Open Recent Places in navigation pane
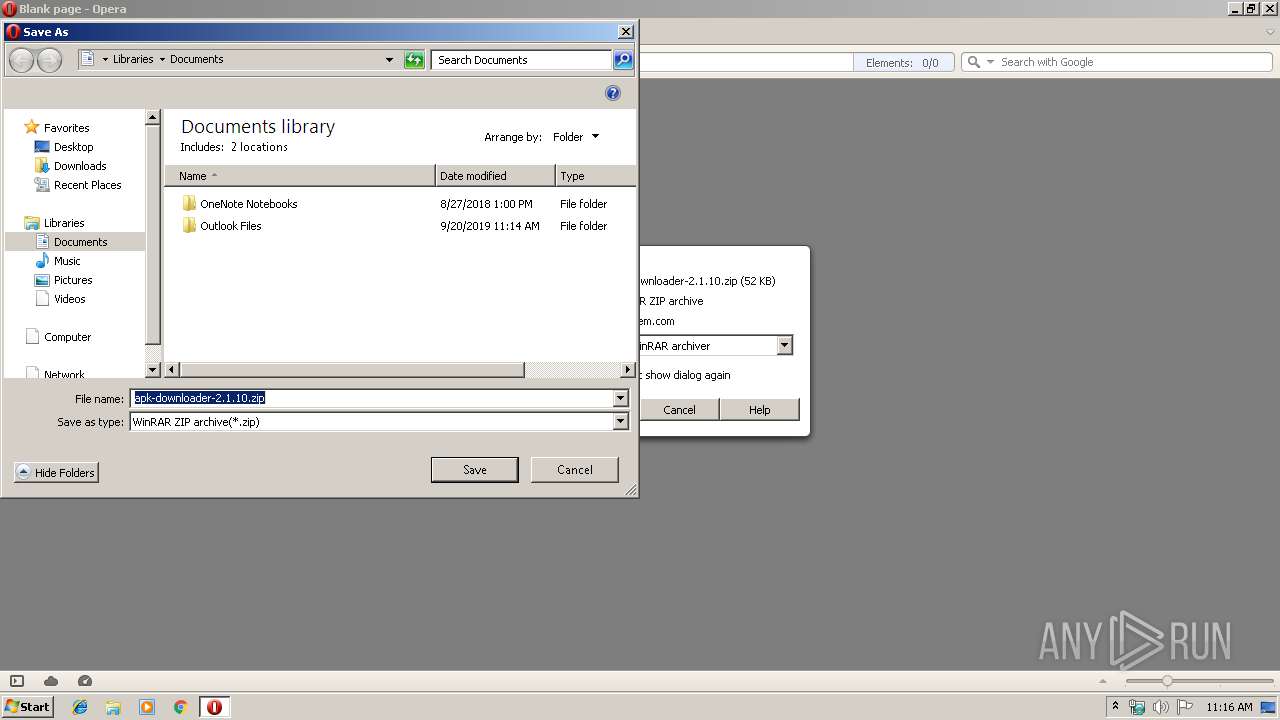This screenshot has width=1280, height=720. pos(88,185)
